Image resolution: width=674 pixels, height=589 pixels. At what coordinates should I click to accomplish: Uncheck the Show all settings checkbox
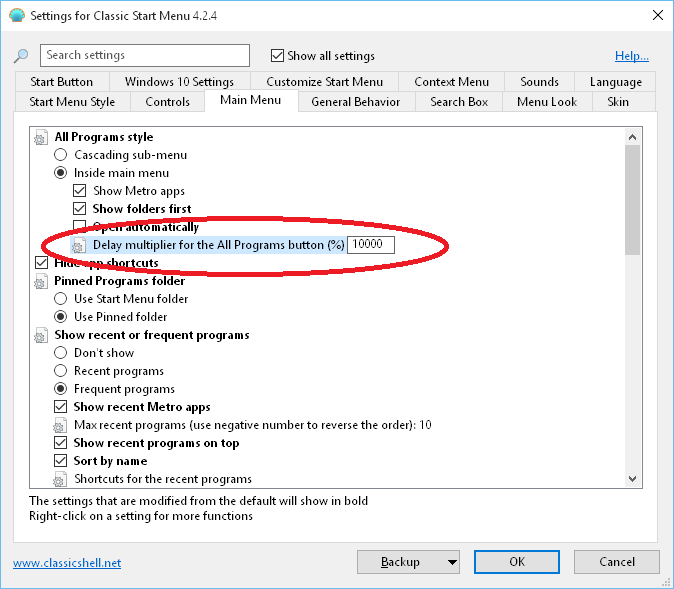click(279, 56)
